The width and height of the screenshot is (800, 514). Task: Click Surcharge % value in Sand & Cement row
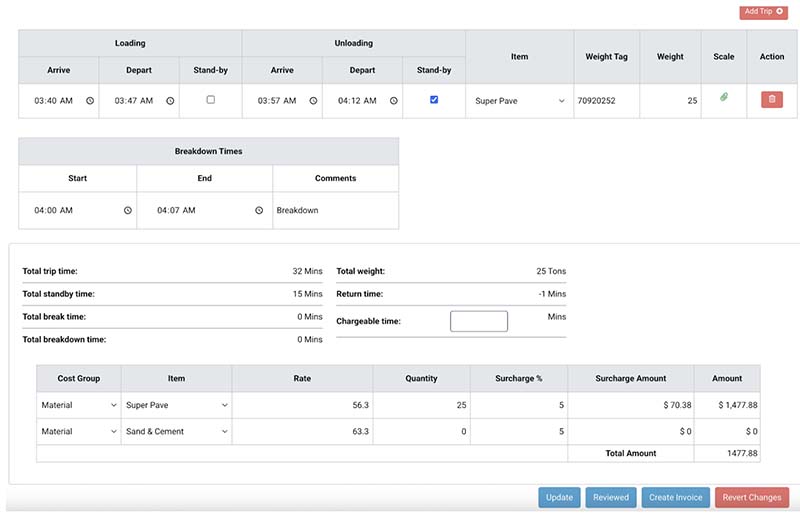[x=561, y=431]
